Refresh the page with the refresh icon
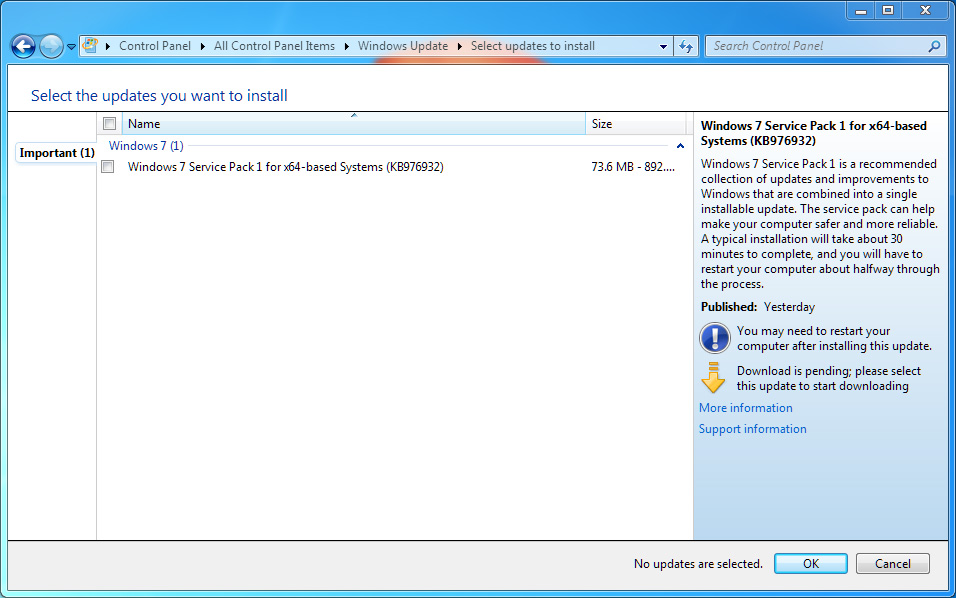 point(686,46)
